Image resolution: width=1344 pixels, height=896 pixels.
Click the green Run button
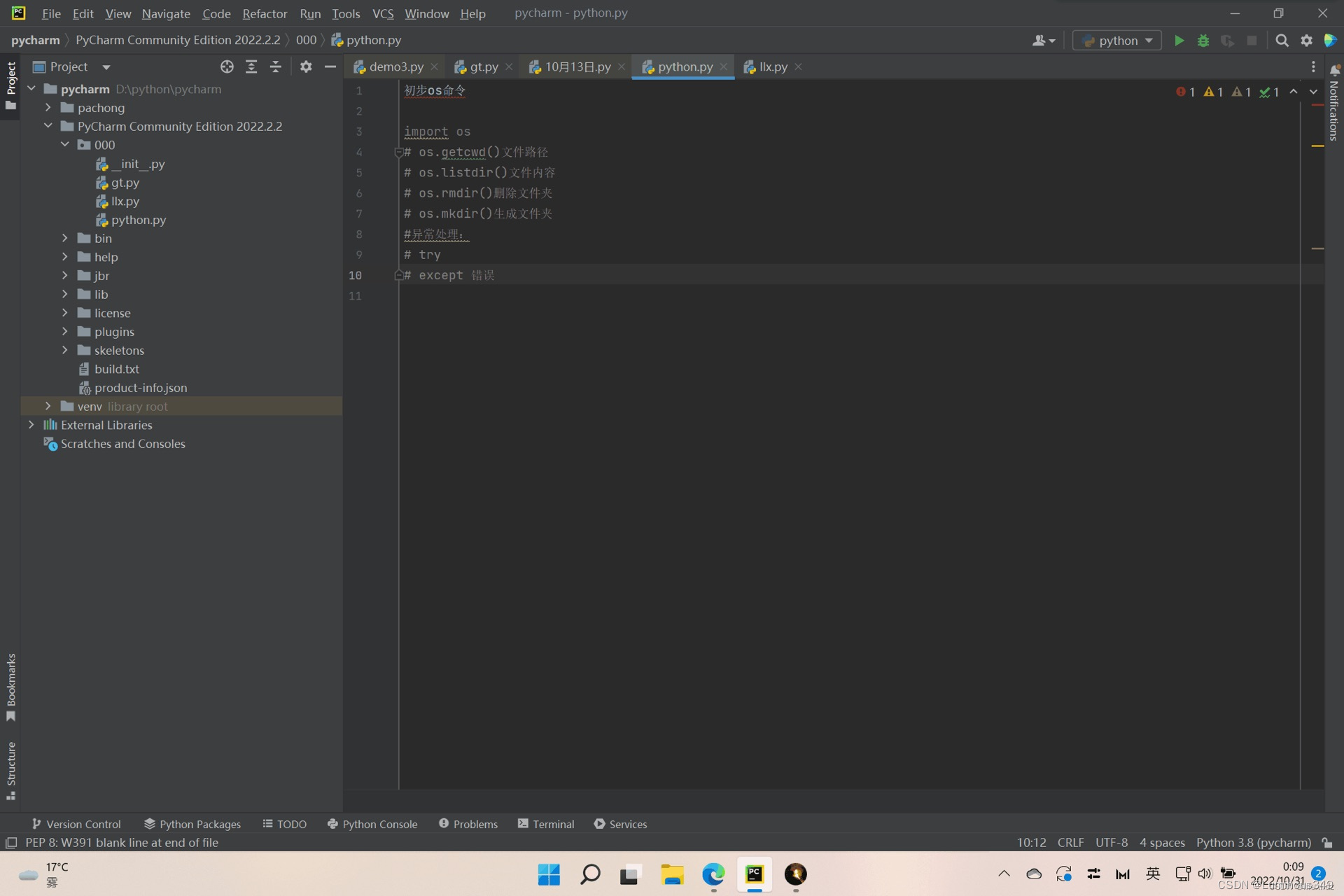pyautogui.click(x=1179, y=41)
